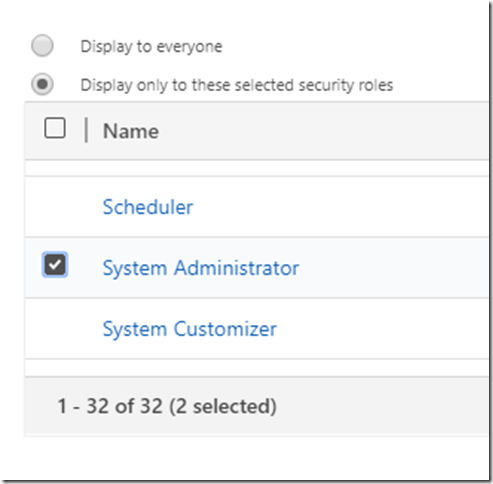Click the Display to everyone label text

pos(151,46)
